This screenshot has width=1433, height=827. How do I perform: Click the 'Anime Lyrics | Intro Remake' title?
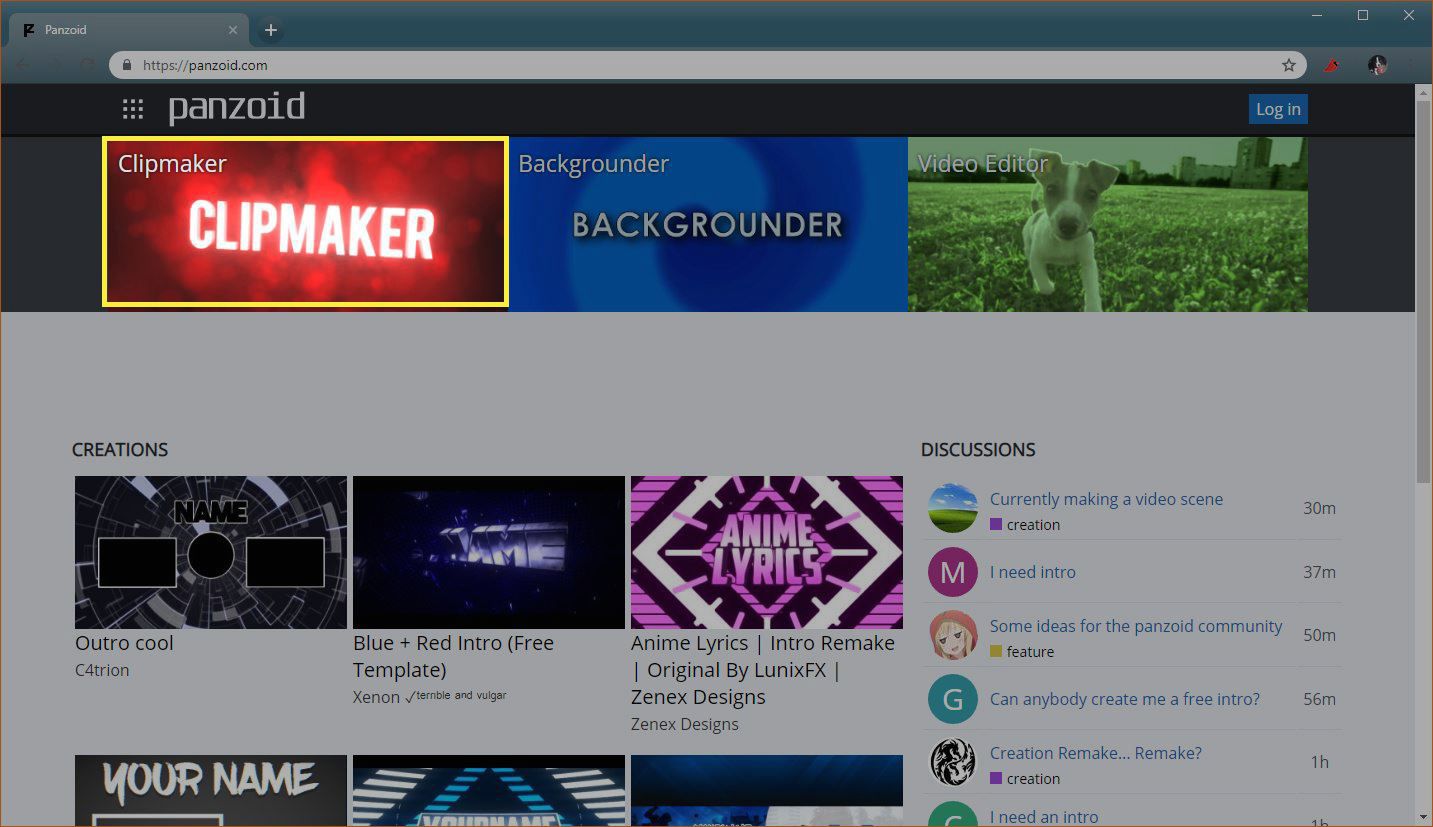tap(763, 670)
